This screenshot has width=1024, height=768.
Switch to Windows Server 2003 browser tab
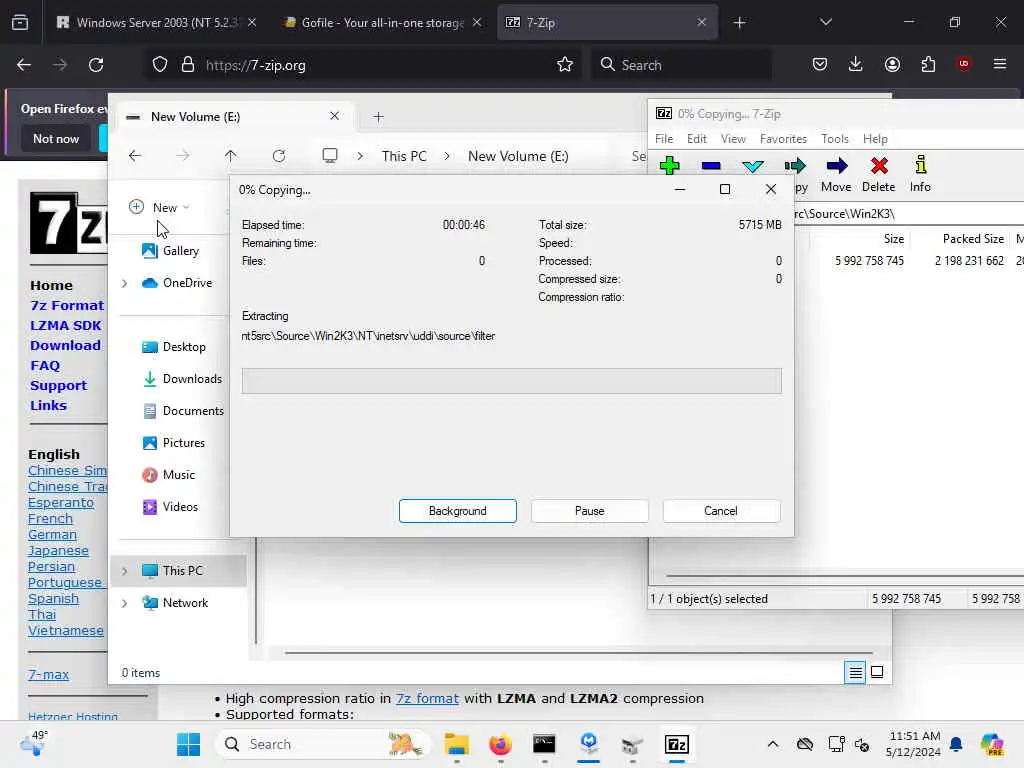[x=155, y=23]
